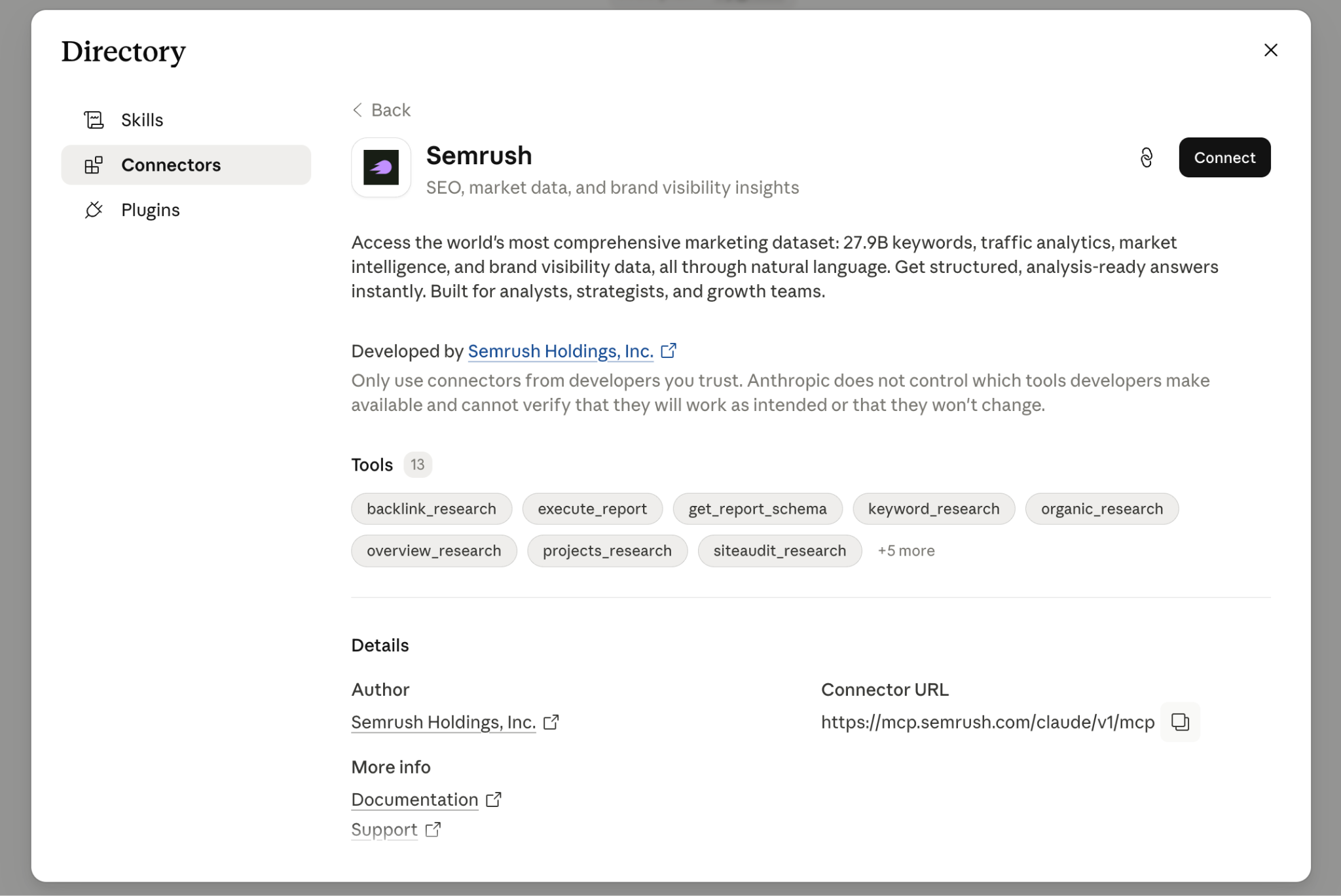The image size is (1341, 896).
Task: Click the Plugins plug icon
Action: coord(94,210)
